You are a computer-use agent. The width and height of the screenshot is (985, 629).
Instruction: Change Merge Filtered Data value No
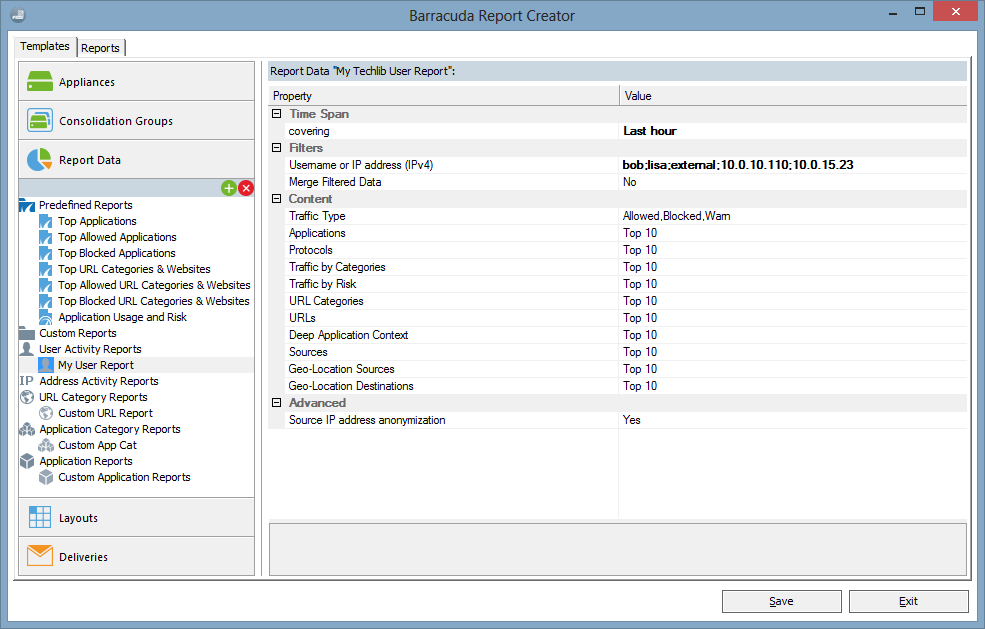793,182
